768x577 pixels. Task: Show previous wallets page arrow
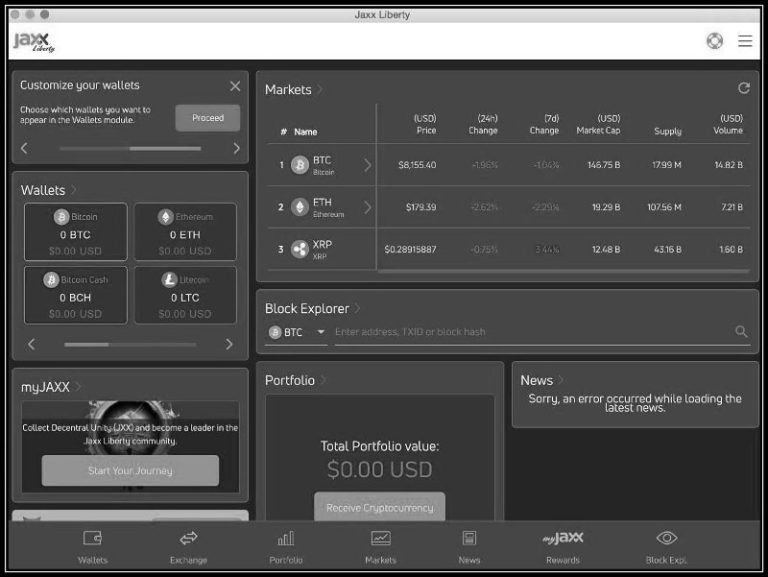pyautogui.click(x=31, y=344)
